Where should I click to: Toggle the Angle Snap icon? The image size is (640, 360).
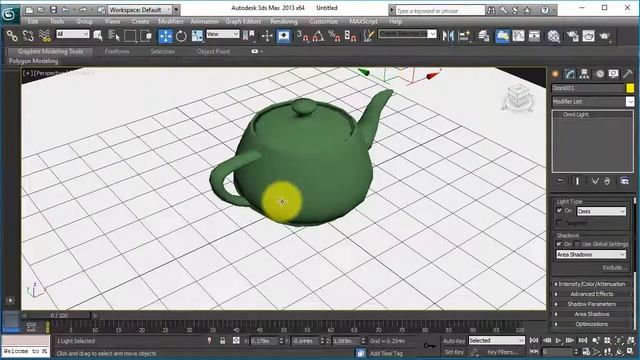[x=318, y=36]
